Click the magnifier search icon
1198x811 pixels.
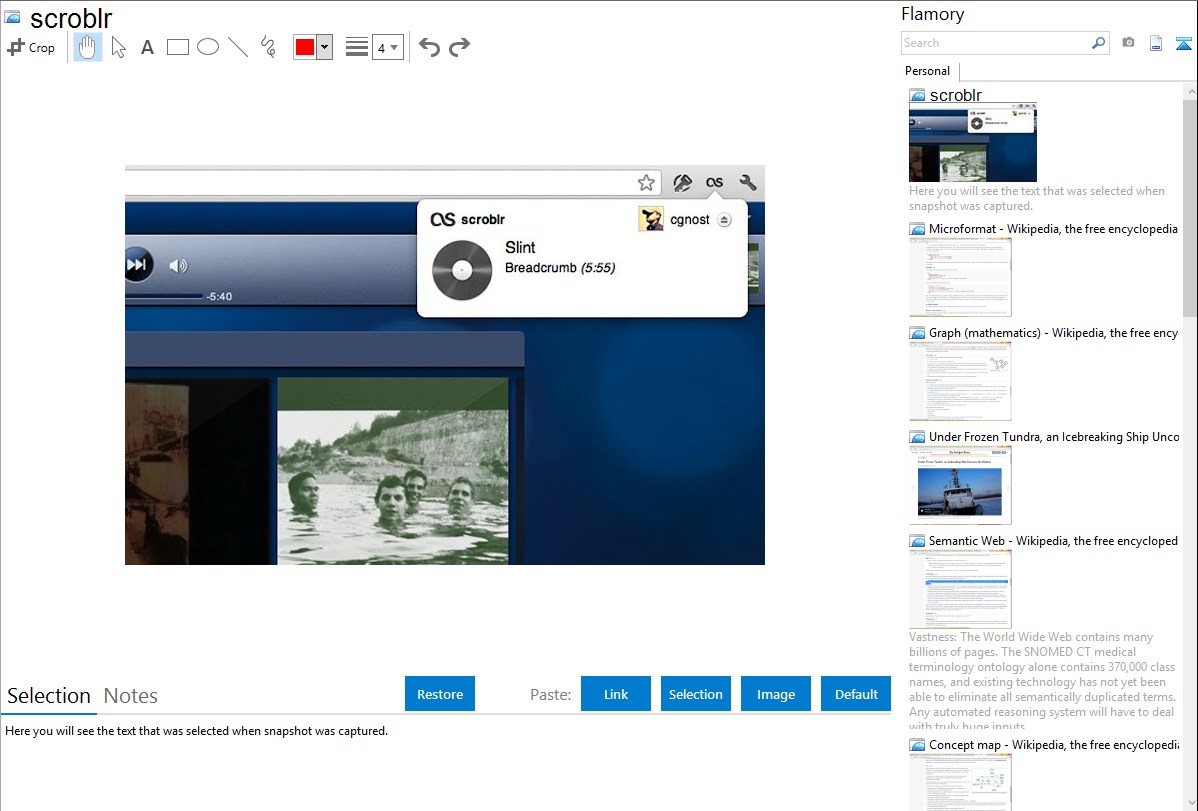point(1099,43)
